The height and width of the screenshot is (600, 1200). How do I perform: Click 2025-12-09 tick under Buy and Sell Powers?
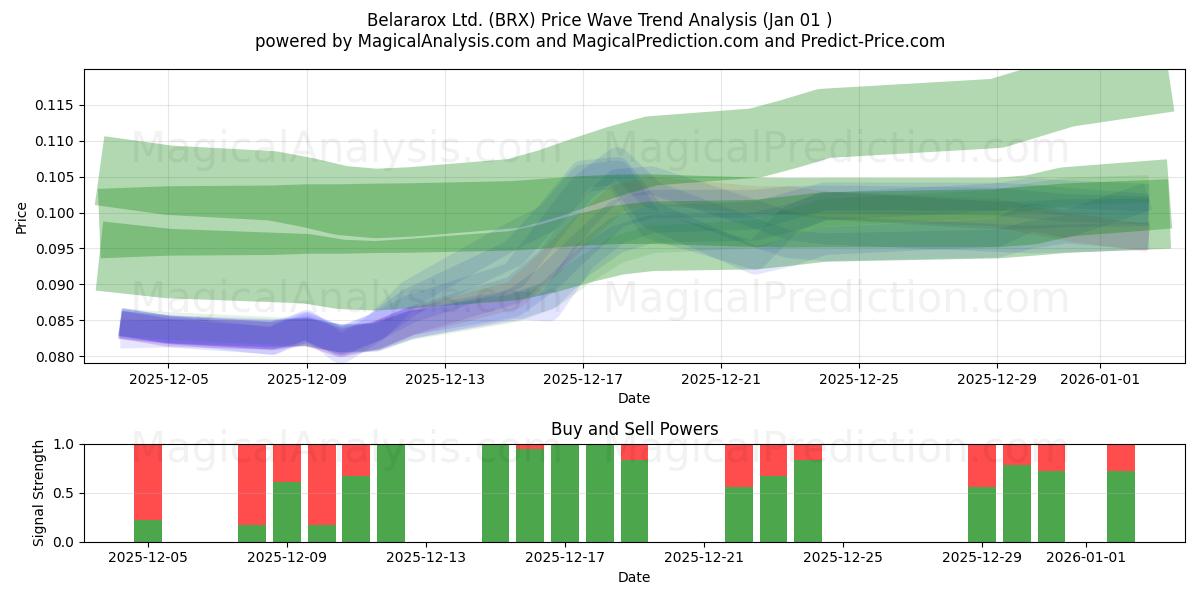click(287, 558)
